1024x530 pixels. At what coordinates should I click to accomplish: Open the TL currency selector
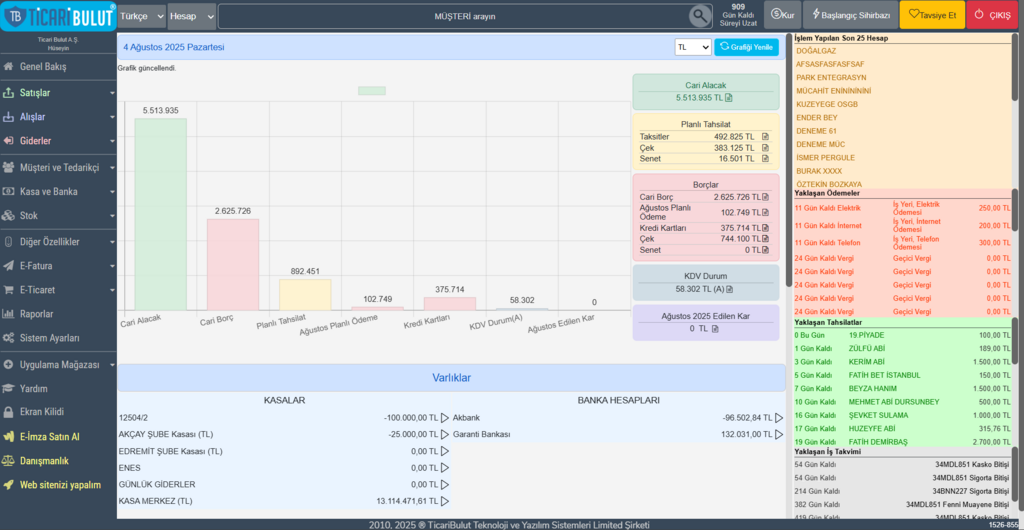tap(692, 47)
